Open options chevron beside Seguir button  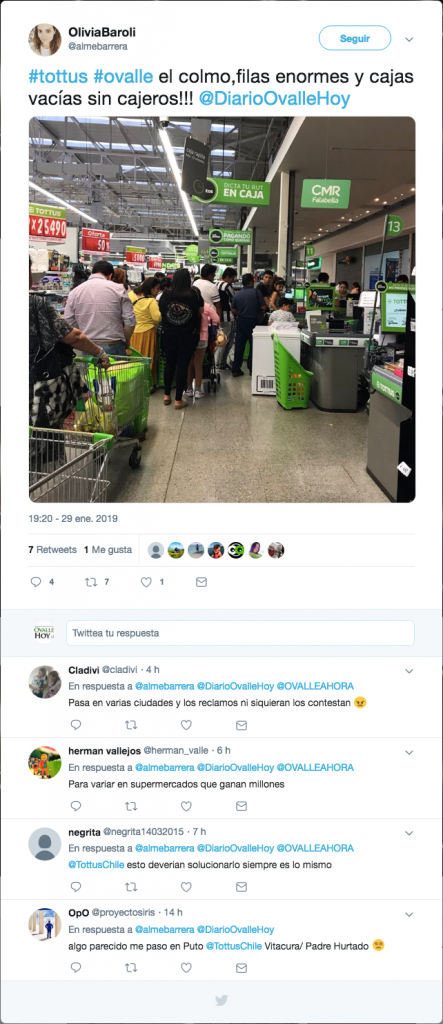pos(409,39)
